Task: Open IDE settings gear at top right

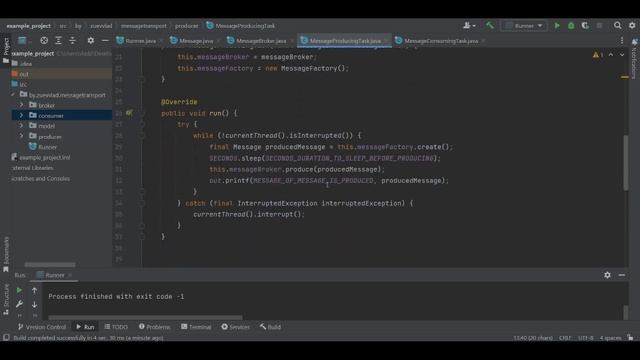Action: (x=632, y=25)
